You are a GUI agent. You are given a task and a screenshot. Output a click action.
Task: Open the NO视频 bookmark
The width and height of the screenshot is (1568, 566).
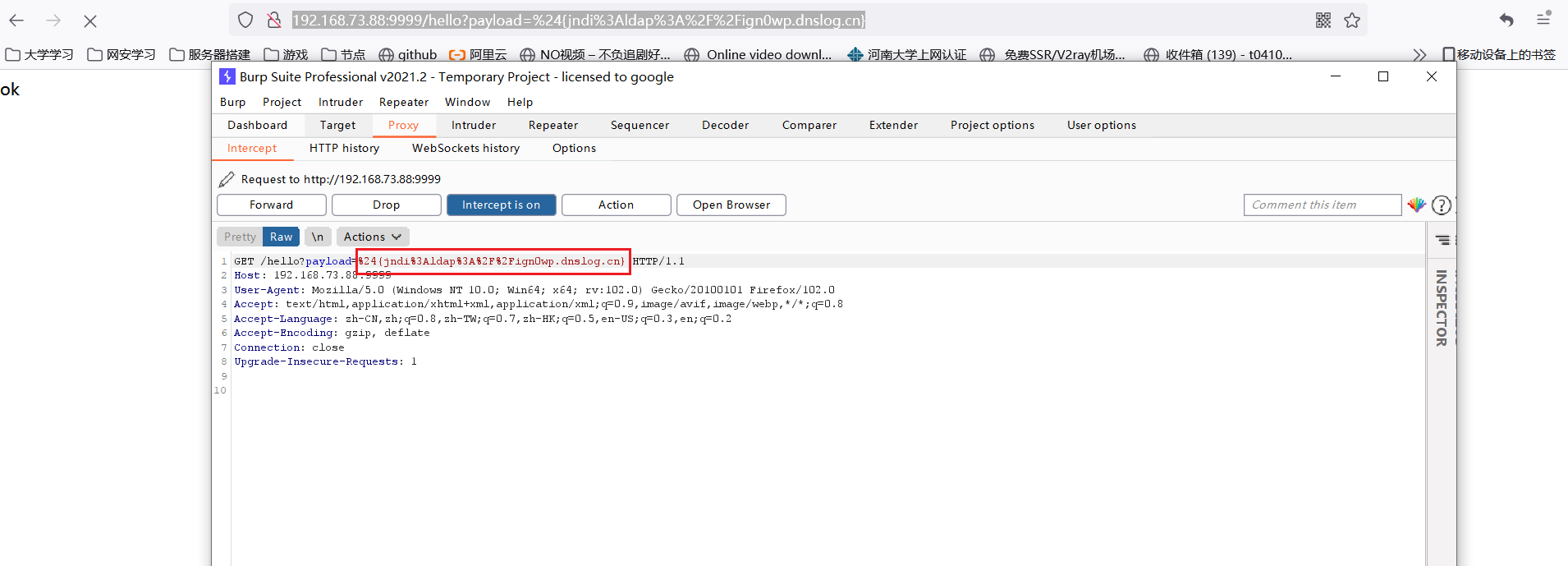pyautogui.click(x=595, y=55)
